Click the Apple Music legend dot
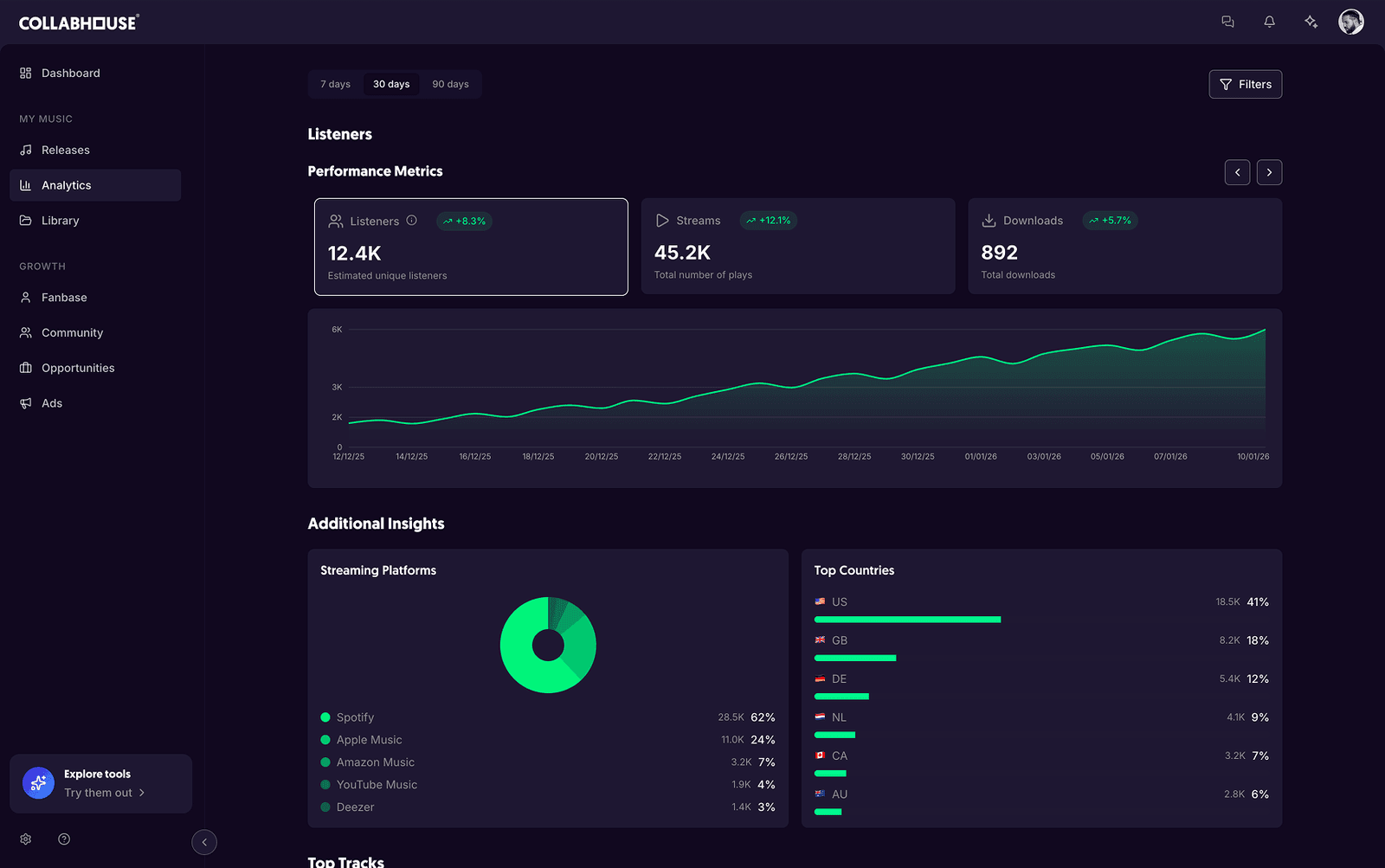The height and width of the screenshot is (868, 1385). 325,740
